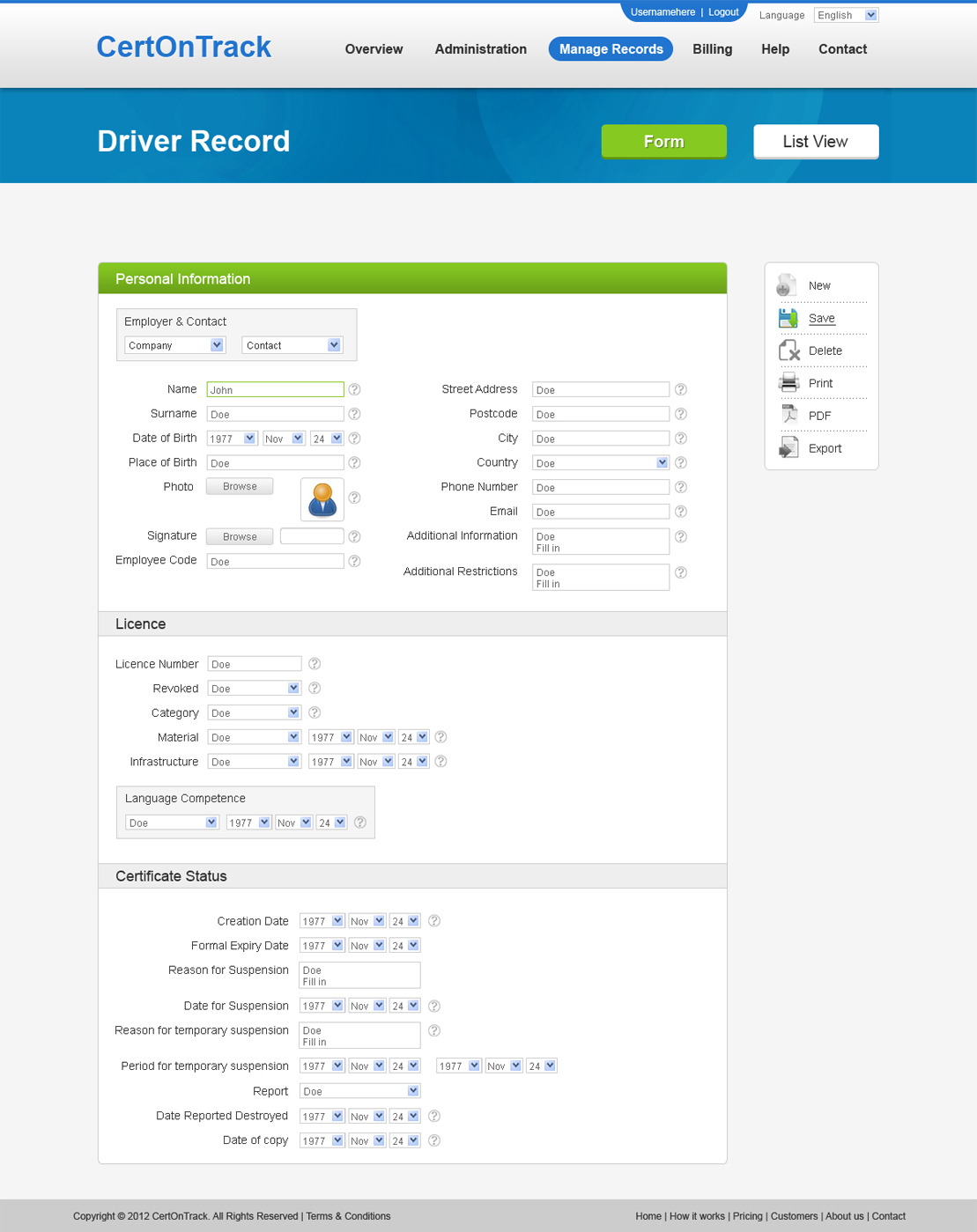The height and width of the screenshot is (1232, 977).
Task: Open the Infrastructure type dropdown
Action: click(x=255, y=762)
